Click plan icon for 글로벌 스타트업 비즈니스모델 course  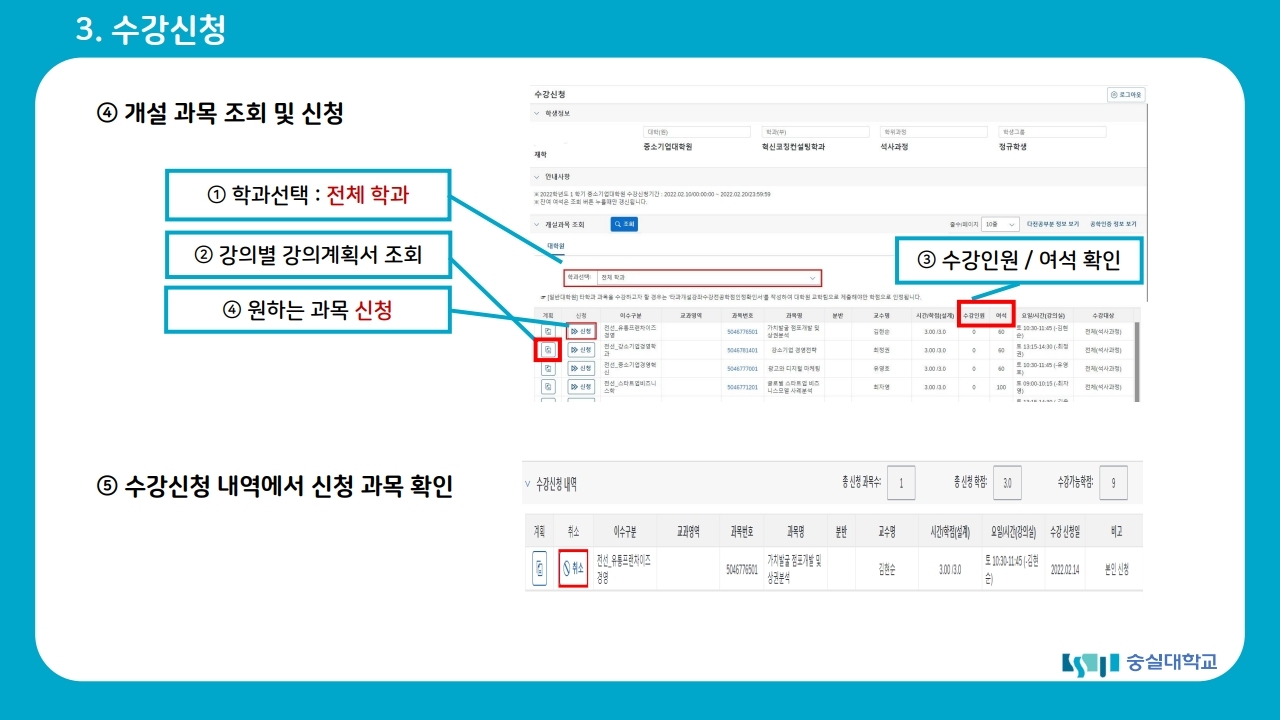click(549, 386)
